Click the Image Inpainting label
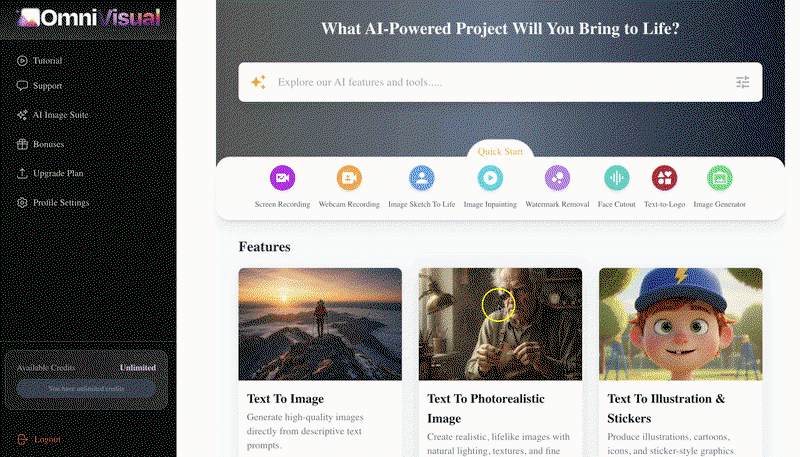Screen dimensions: 800x457 pyautogui.click(x=490, y=204)
